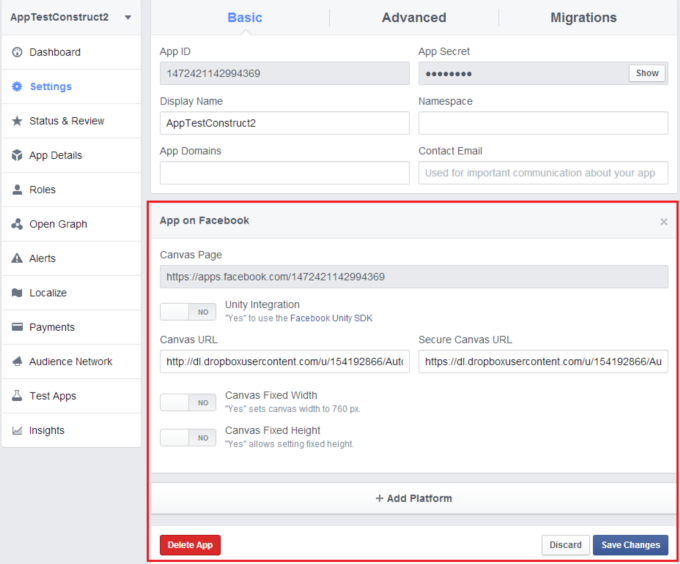Click the Contact Email input field
Image resolution: width=680 pixels, height=564 pixels.
coord(543,173)
